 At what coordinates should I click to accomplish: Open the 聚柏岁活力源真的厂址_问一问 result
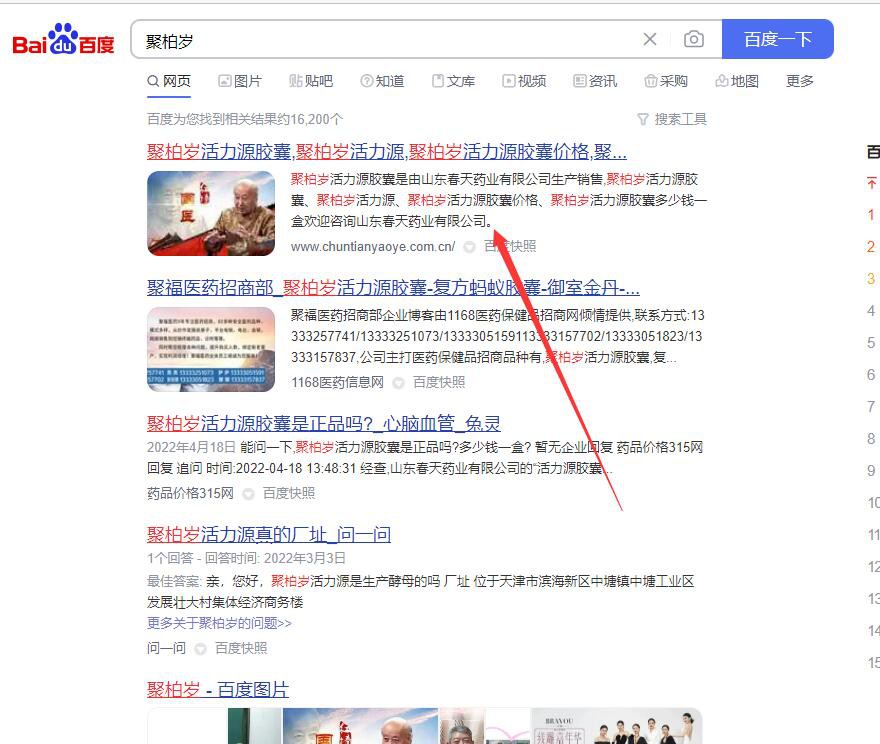(269, 535)
